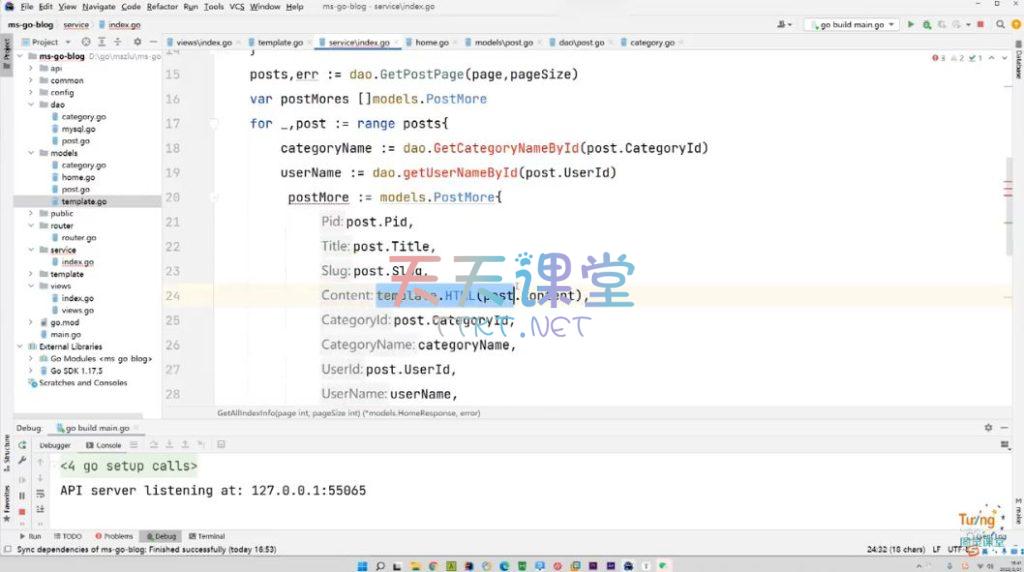Image resolution: width=1024 pixels, height=572 pixels.
Task: Open the Terminal tool window
Action: pos(206,536)
